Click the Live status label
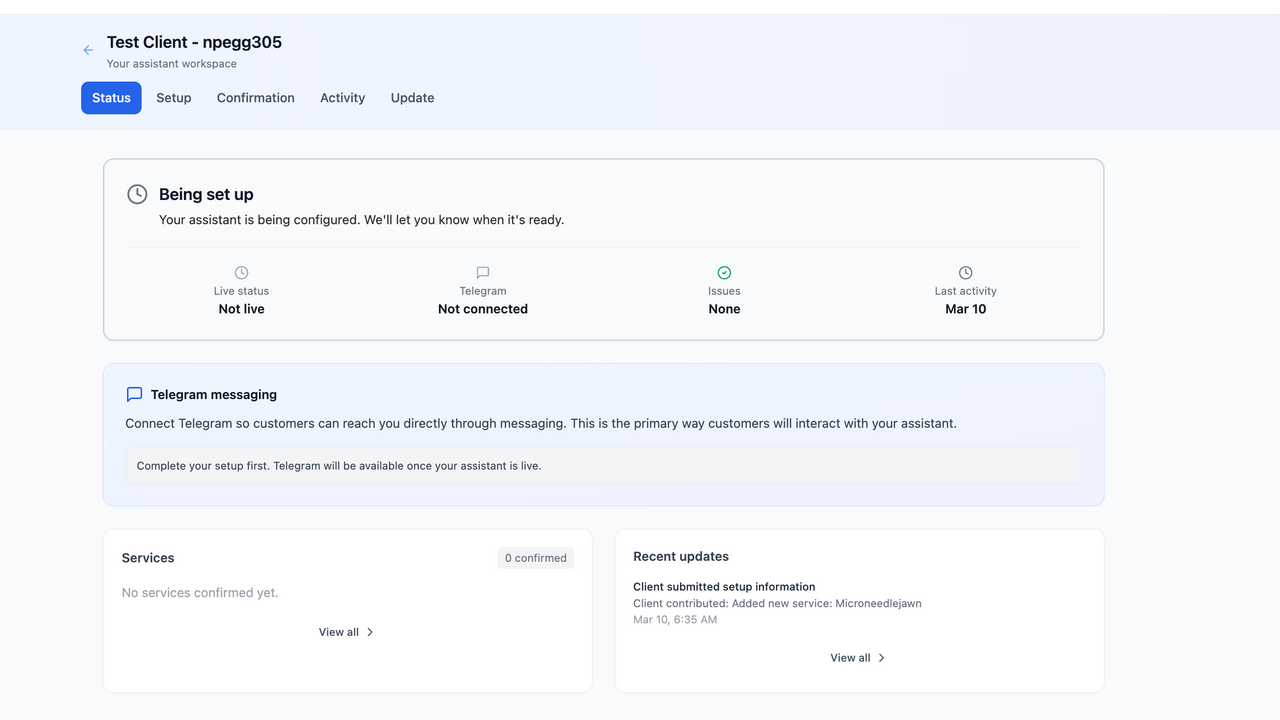Viewport: 1280px width, 720px height. pyautogui.click(x=241, y=291)
